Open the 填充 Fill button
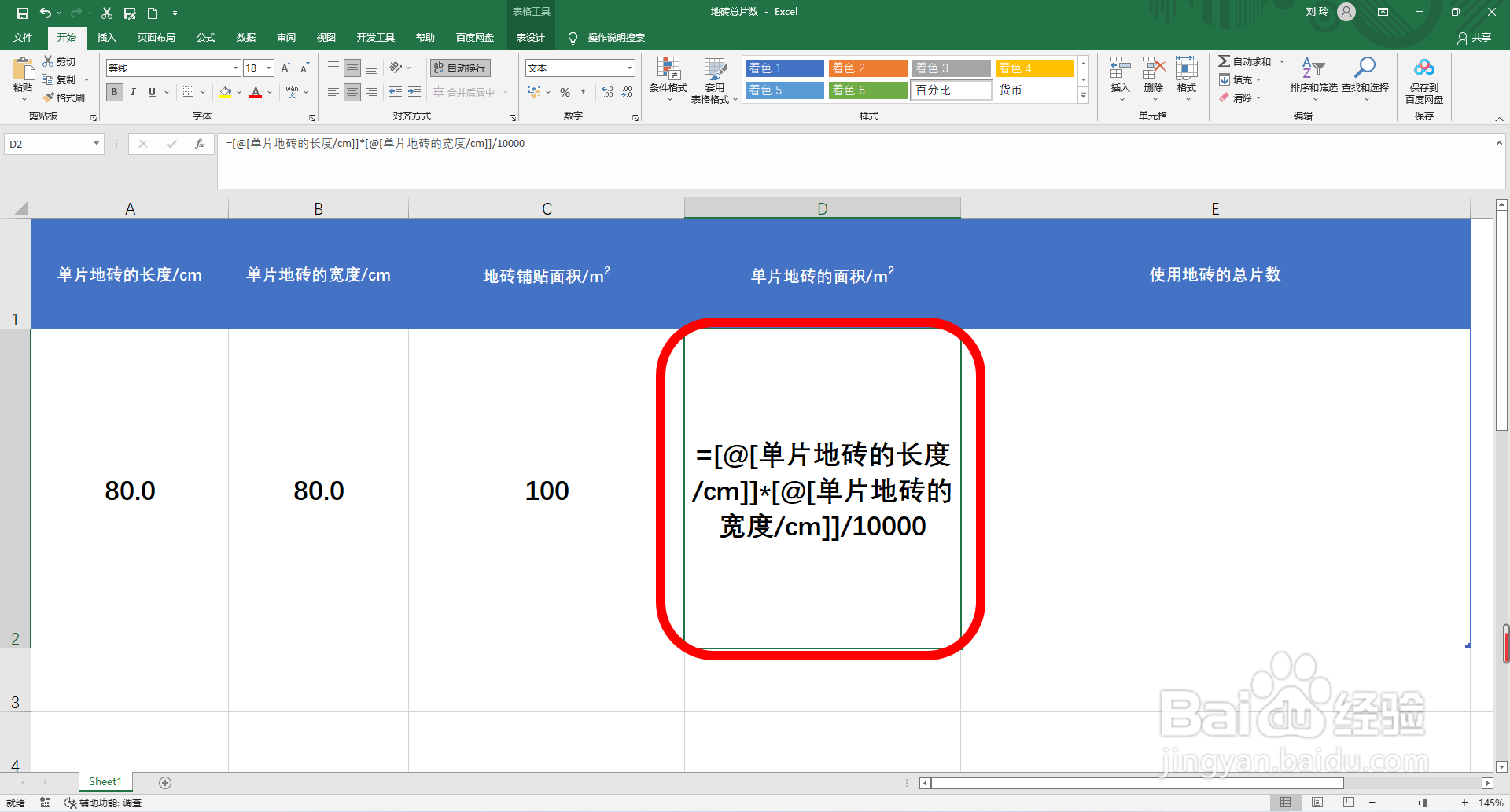This screenshot has height=812, width=1510. point(1239,79)
